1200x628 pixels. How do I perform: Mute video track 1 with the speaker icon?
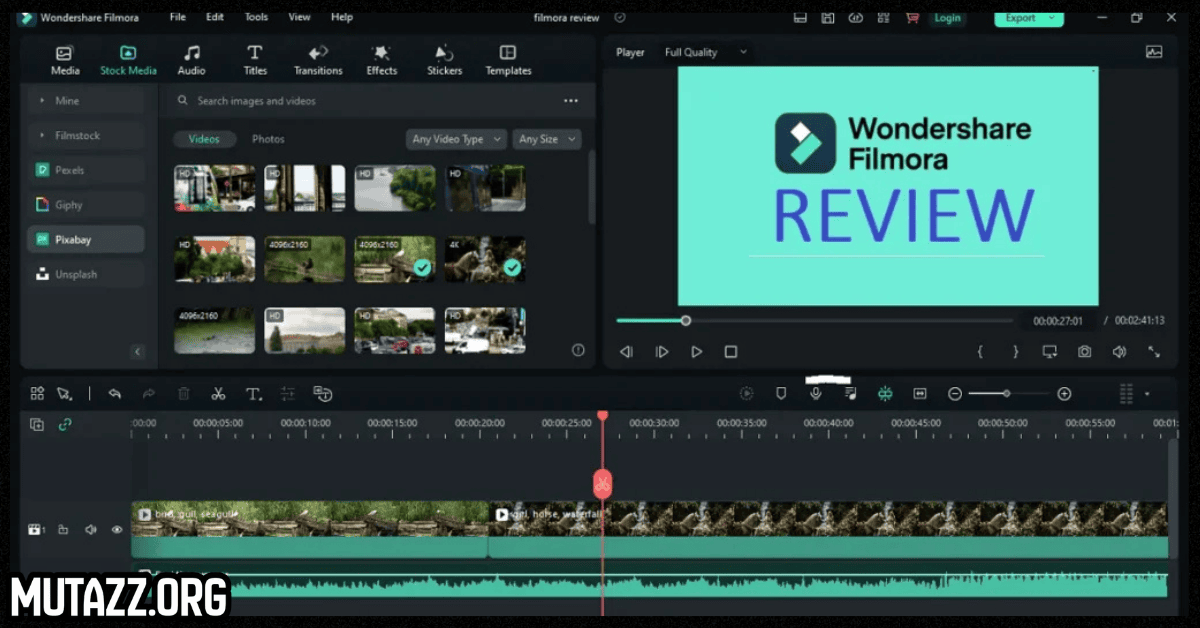(91, 530)
